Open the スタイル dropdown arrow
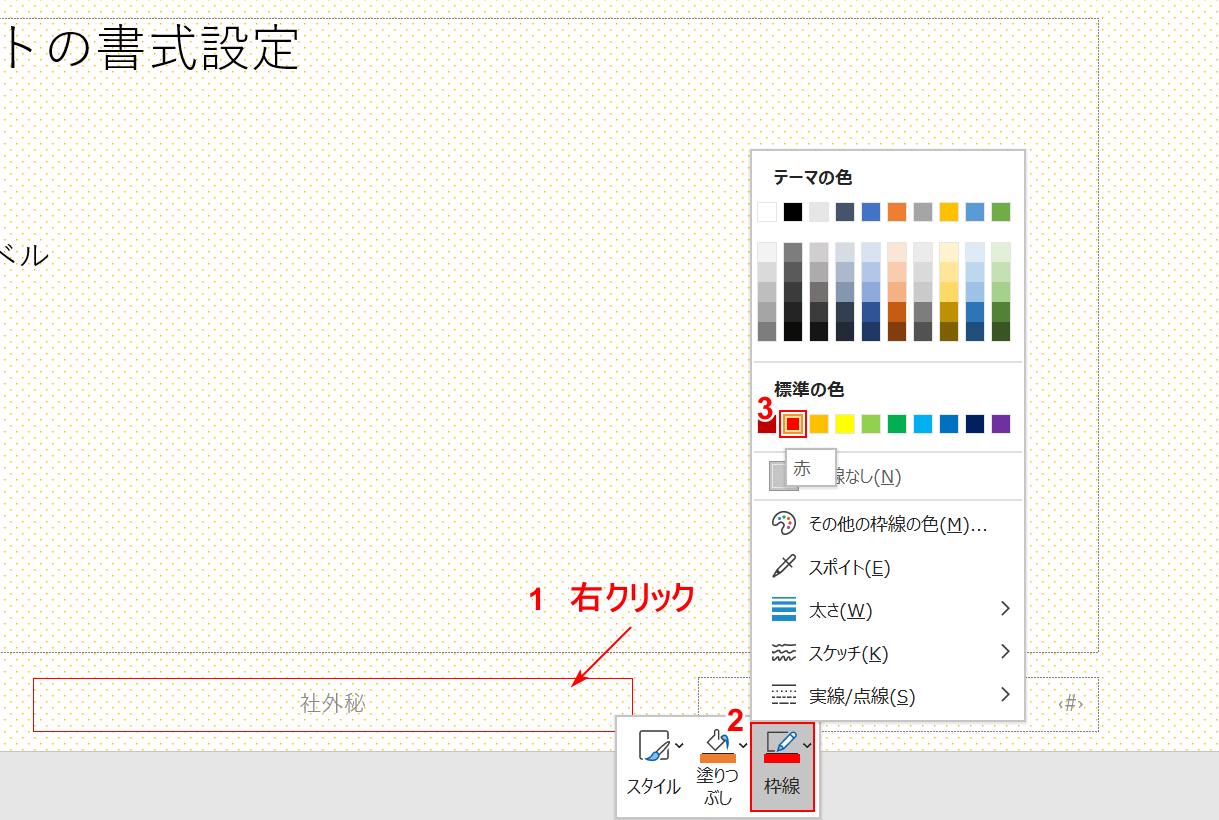 (680, 744)
